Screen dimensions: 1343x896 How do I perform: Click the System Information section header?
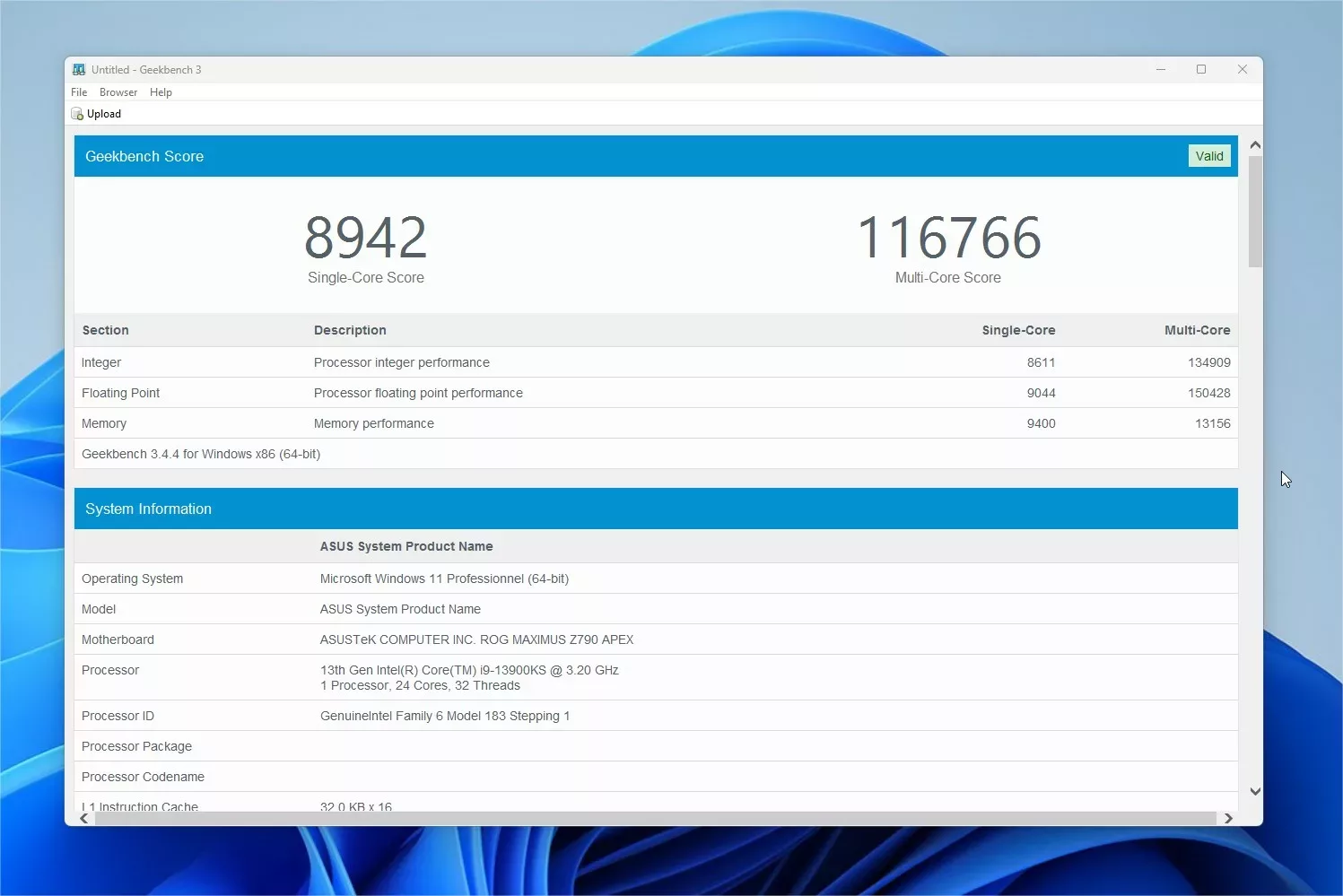point(655,509)
